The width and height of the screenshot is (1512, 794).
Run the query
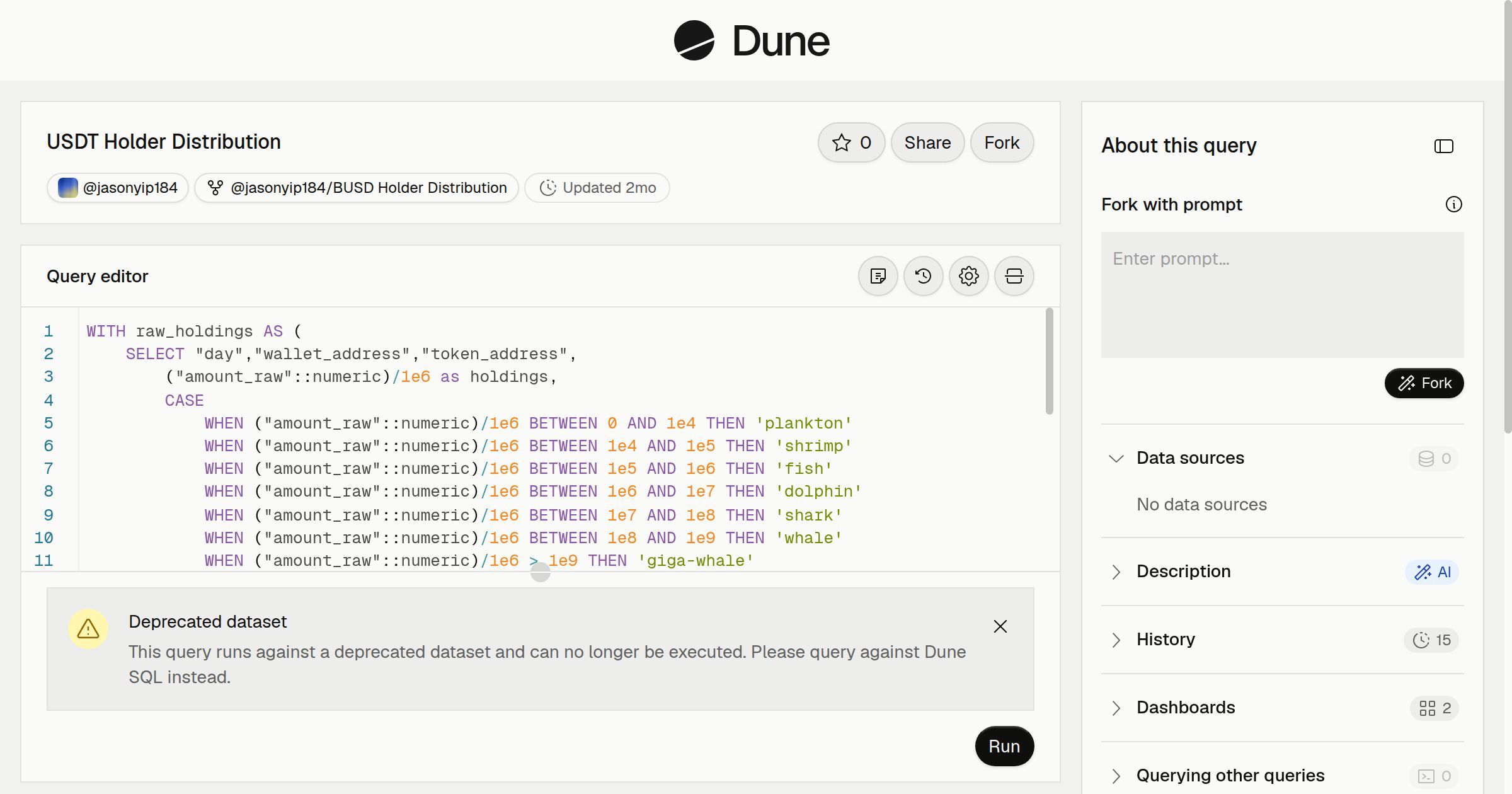1004,746
